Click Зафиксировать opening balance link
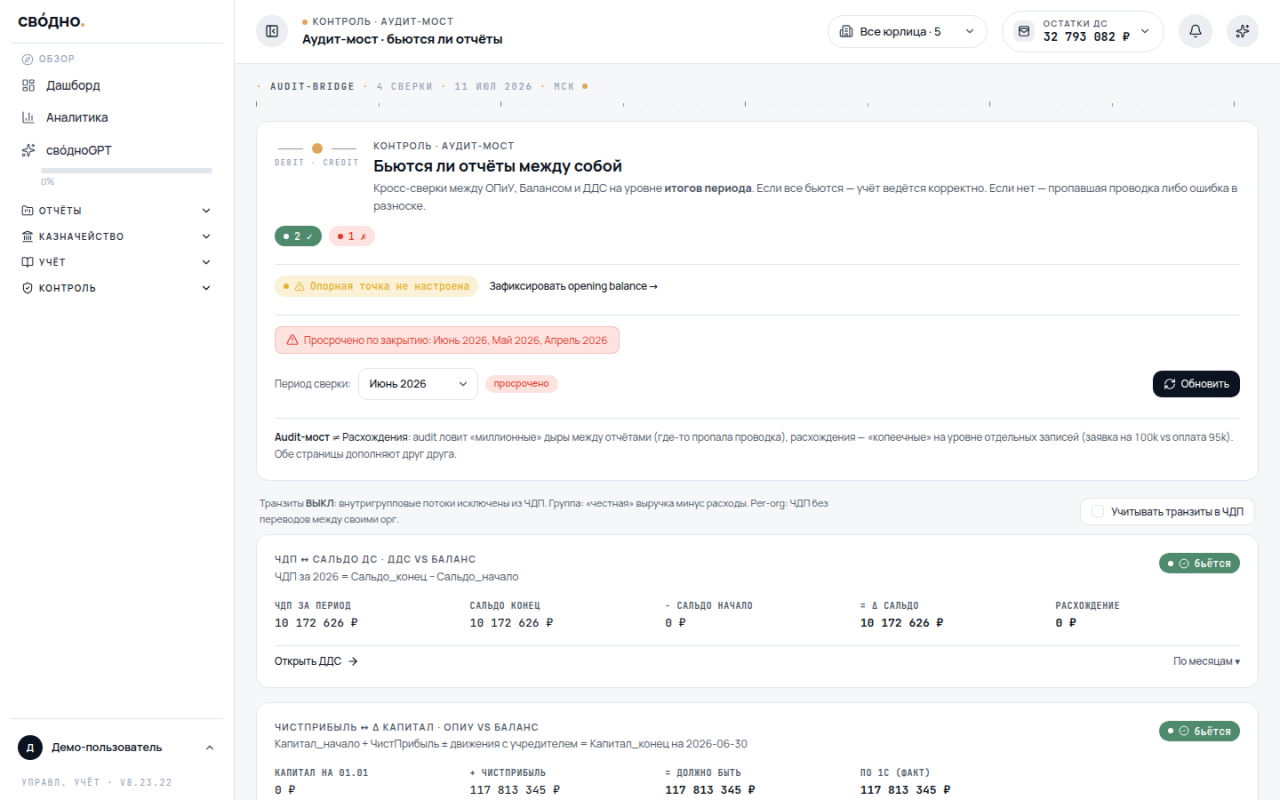The height and width of the screenshot is (800, 1280). click(x=573, y=286)
